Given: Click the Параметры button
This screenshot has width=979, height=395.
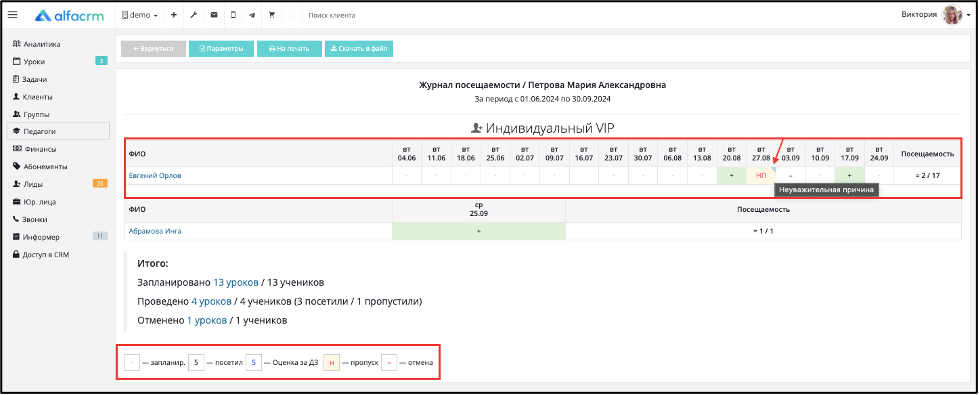Looking at the screenshot, I should tap(221, 49).
